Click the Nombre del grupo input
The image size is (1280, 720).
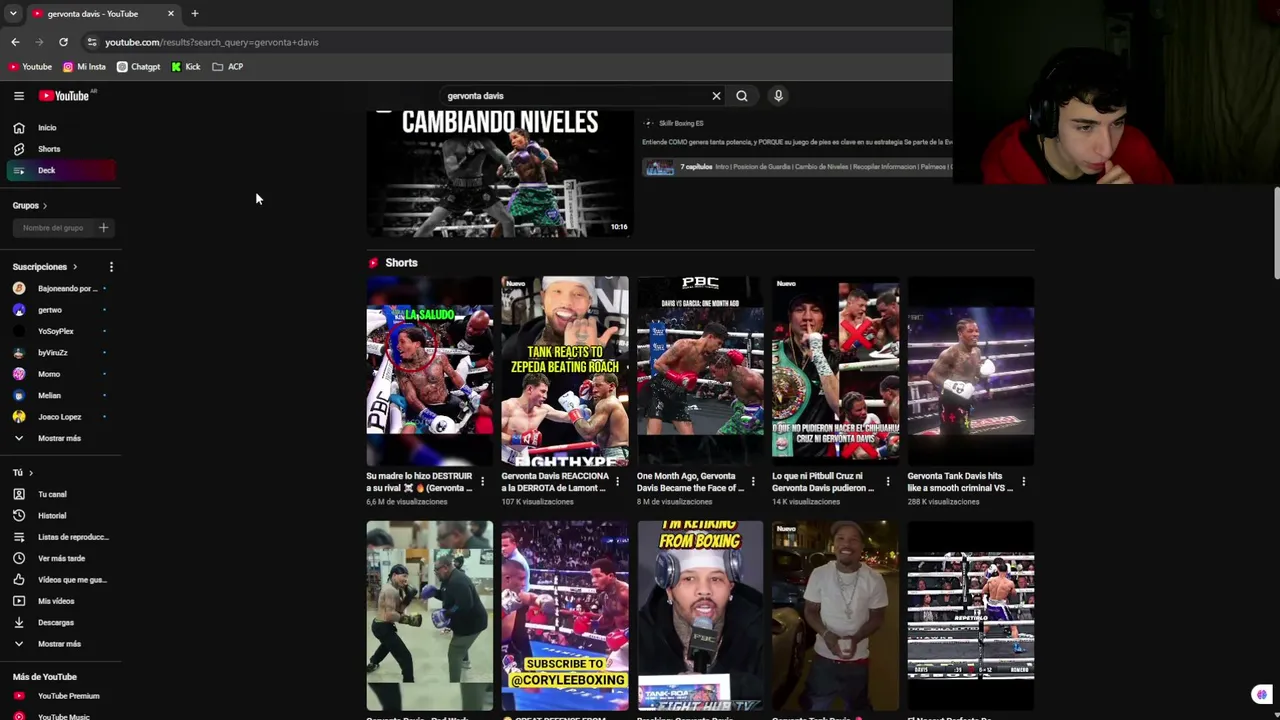click(x=53, y=228)
